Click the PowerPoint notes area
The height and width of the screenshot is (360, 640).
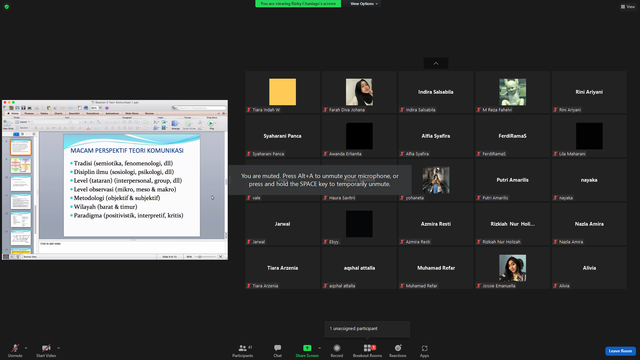pos(133,247)
